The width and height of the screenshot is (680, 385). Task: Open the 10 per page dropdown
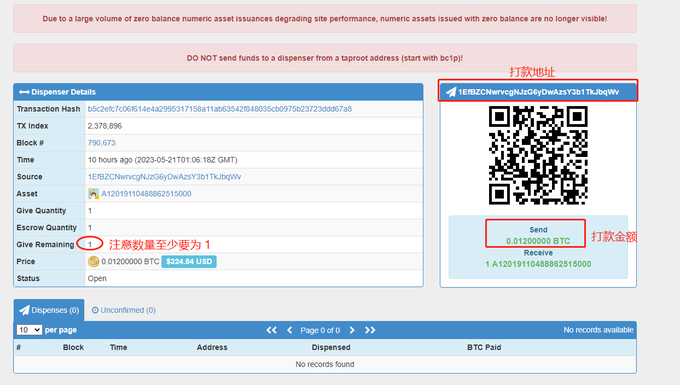point(29,330)
